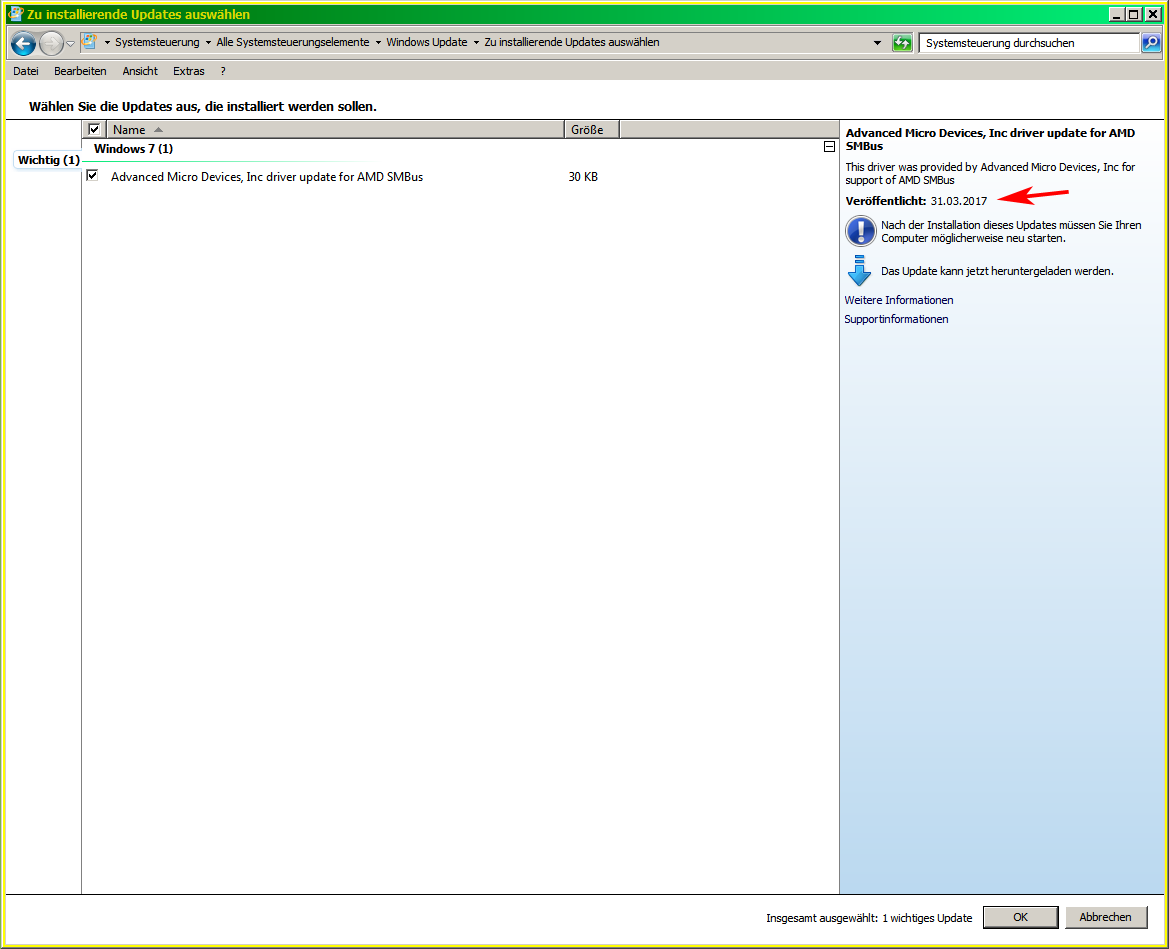Refresh the page with green arrows icon

pyautogui.click(x=902, y=43)
